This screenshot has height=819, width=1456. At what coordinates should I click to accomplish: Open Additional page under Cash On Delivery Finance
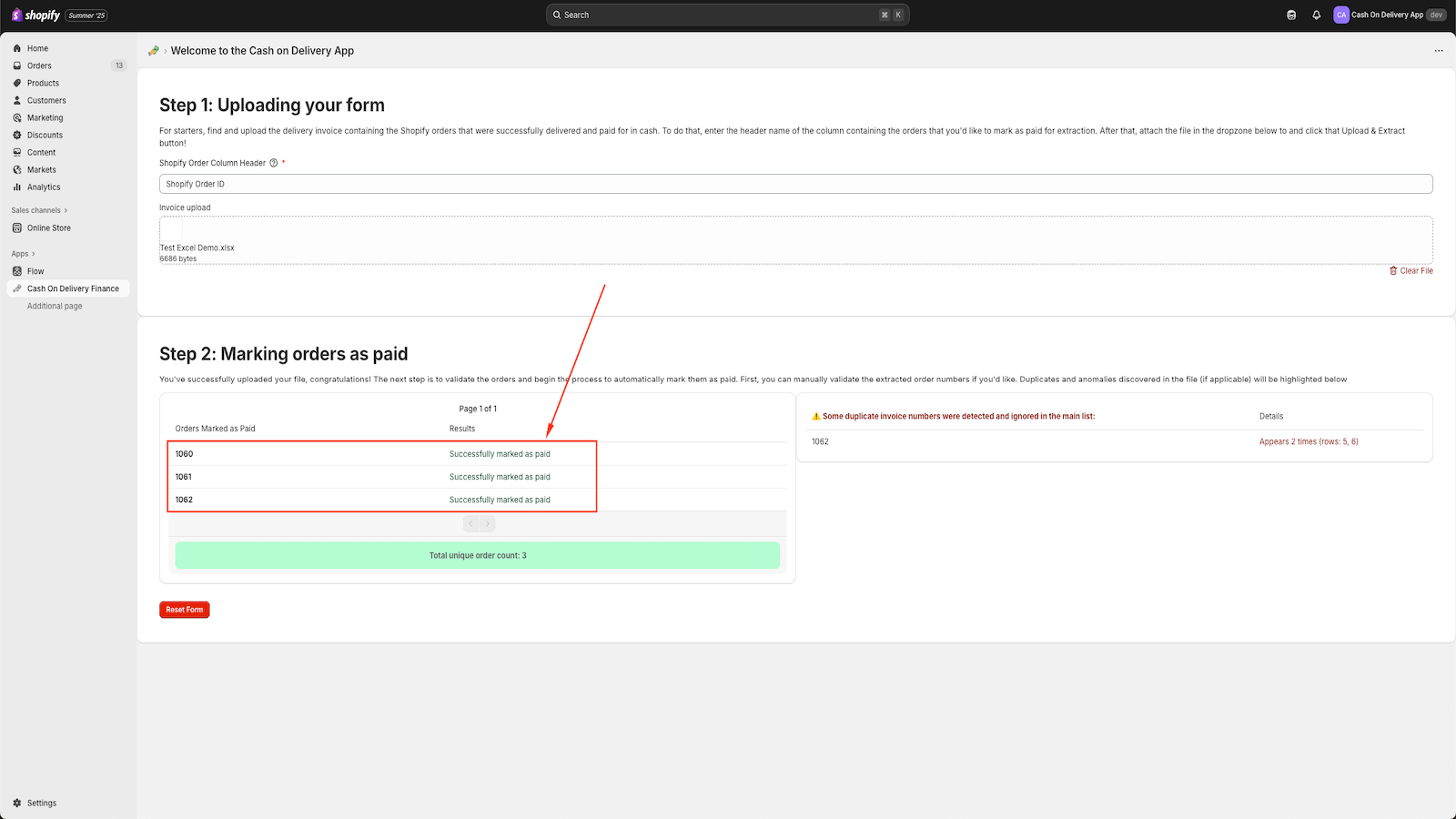pyautogui.click(x=55, y=306)
